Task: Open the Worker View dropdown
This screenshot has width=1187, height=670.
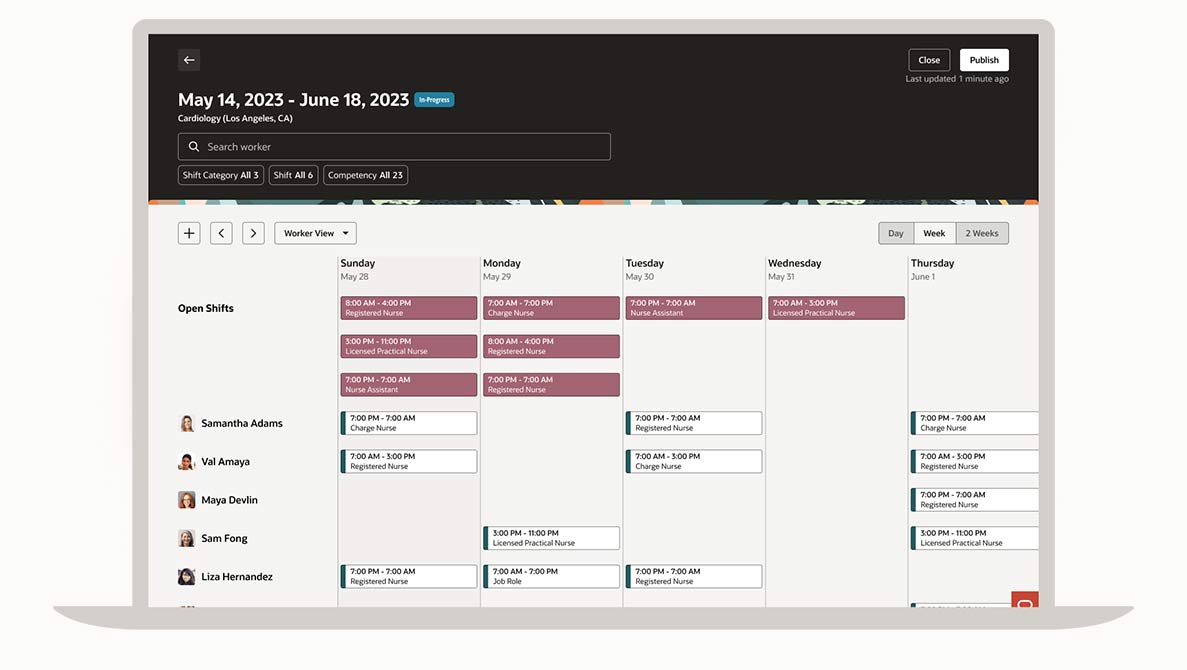Action: (315, 233)
